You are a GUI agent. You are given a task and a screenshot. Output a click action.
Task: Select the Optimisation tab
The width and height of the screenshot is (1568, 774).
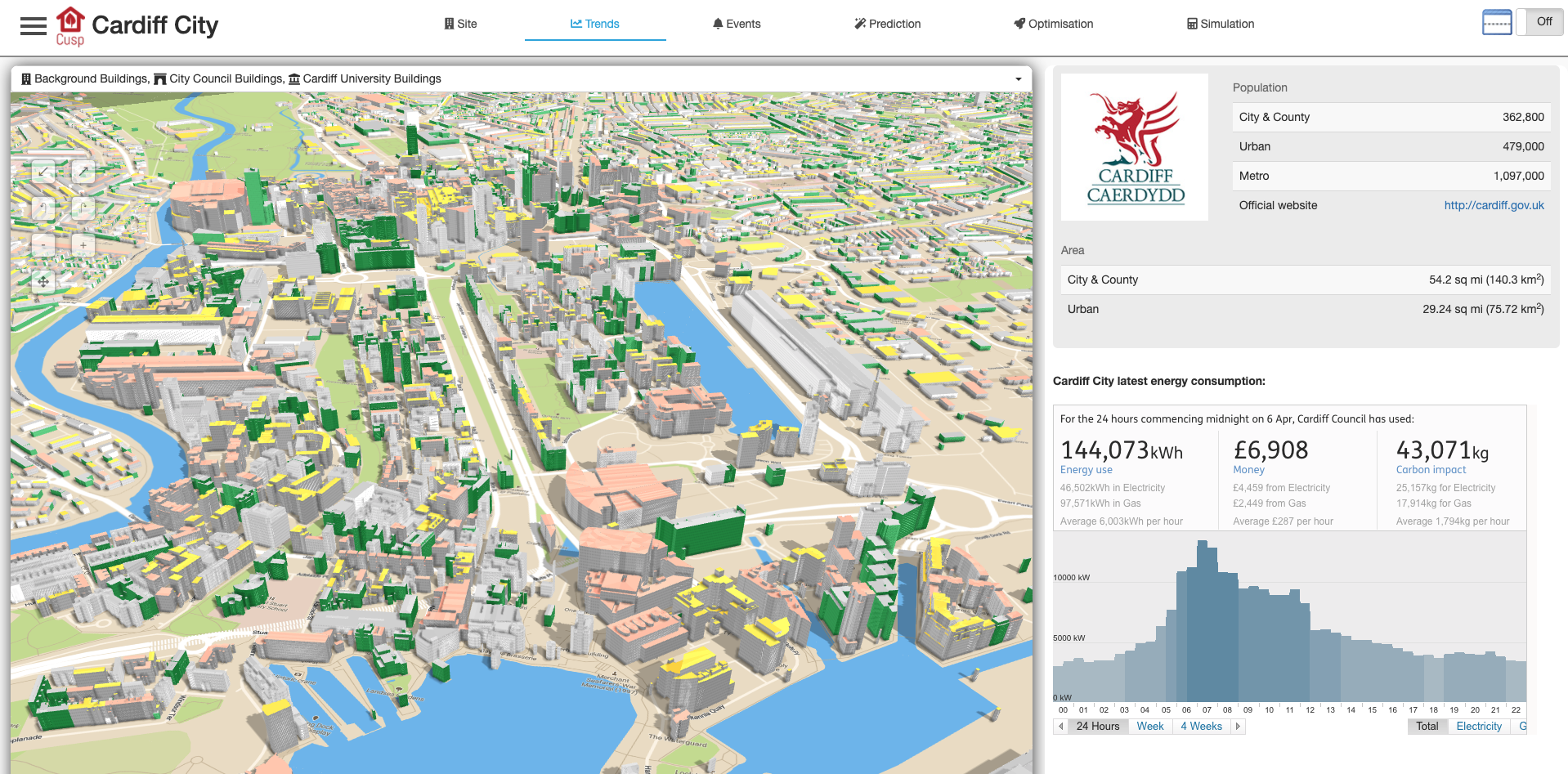(x=1054, y=24)
